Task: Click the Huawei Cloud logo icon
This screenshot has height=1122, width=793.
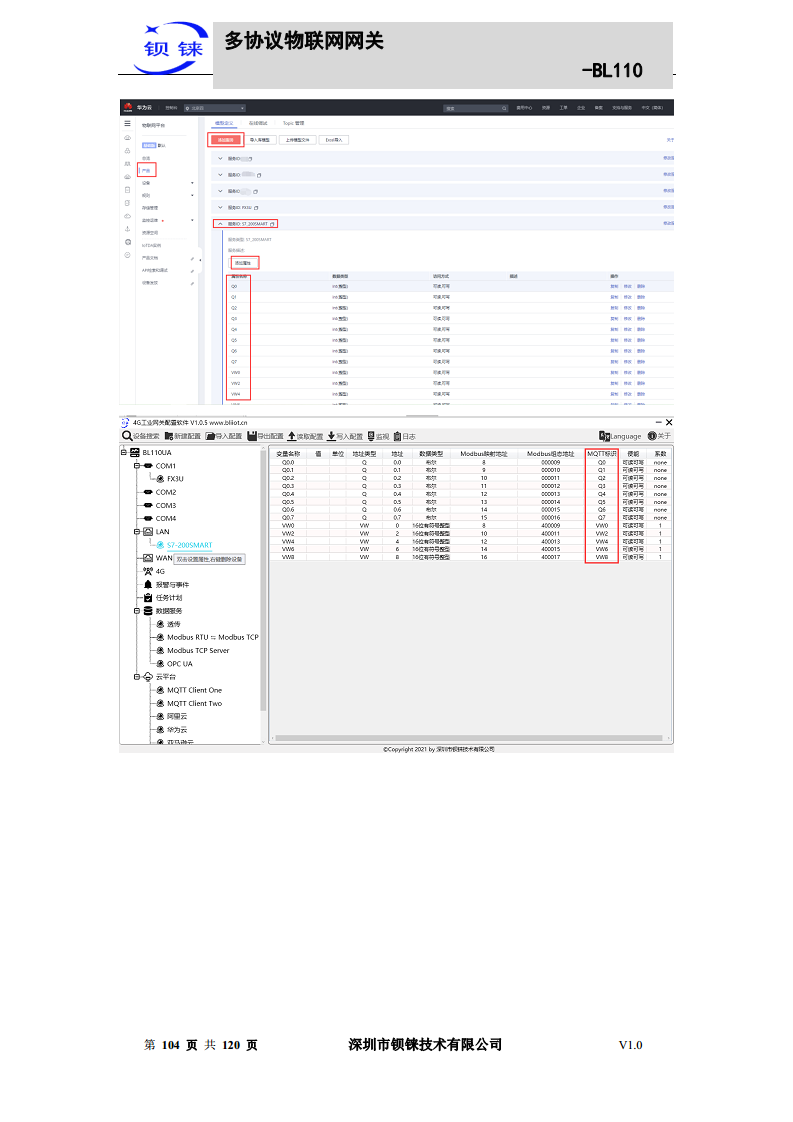Action: [127, 107]
